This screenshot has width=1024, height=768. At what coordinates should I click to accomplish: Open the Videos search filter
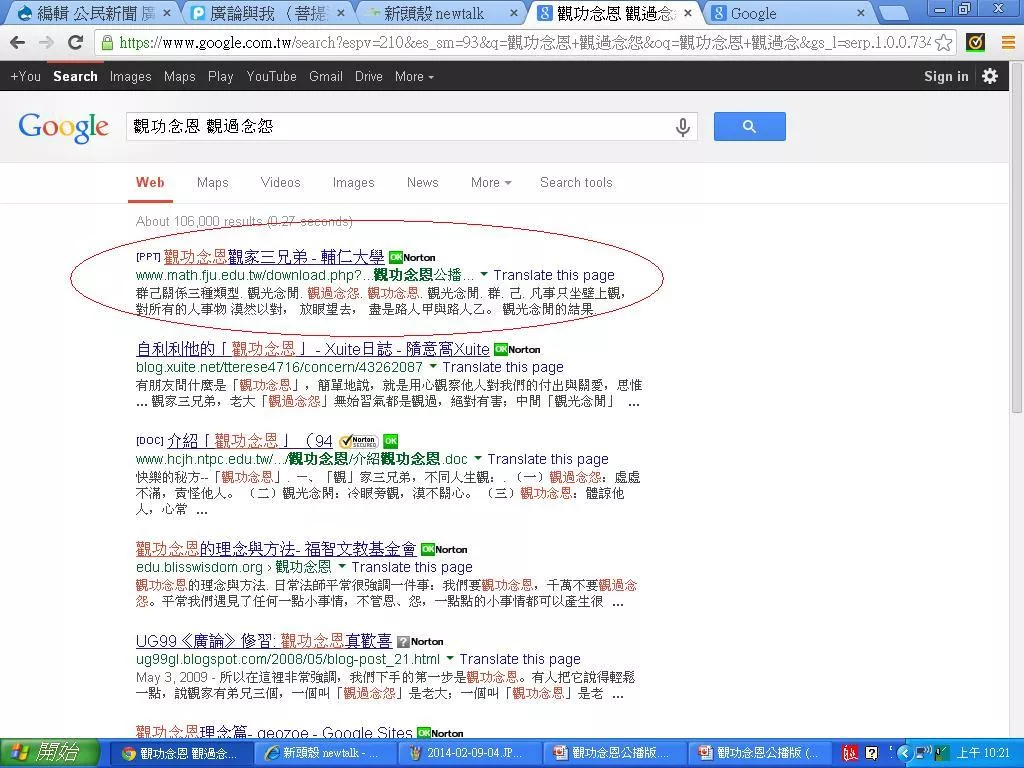coord(281,183)
